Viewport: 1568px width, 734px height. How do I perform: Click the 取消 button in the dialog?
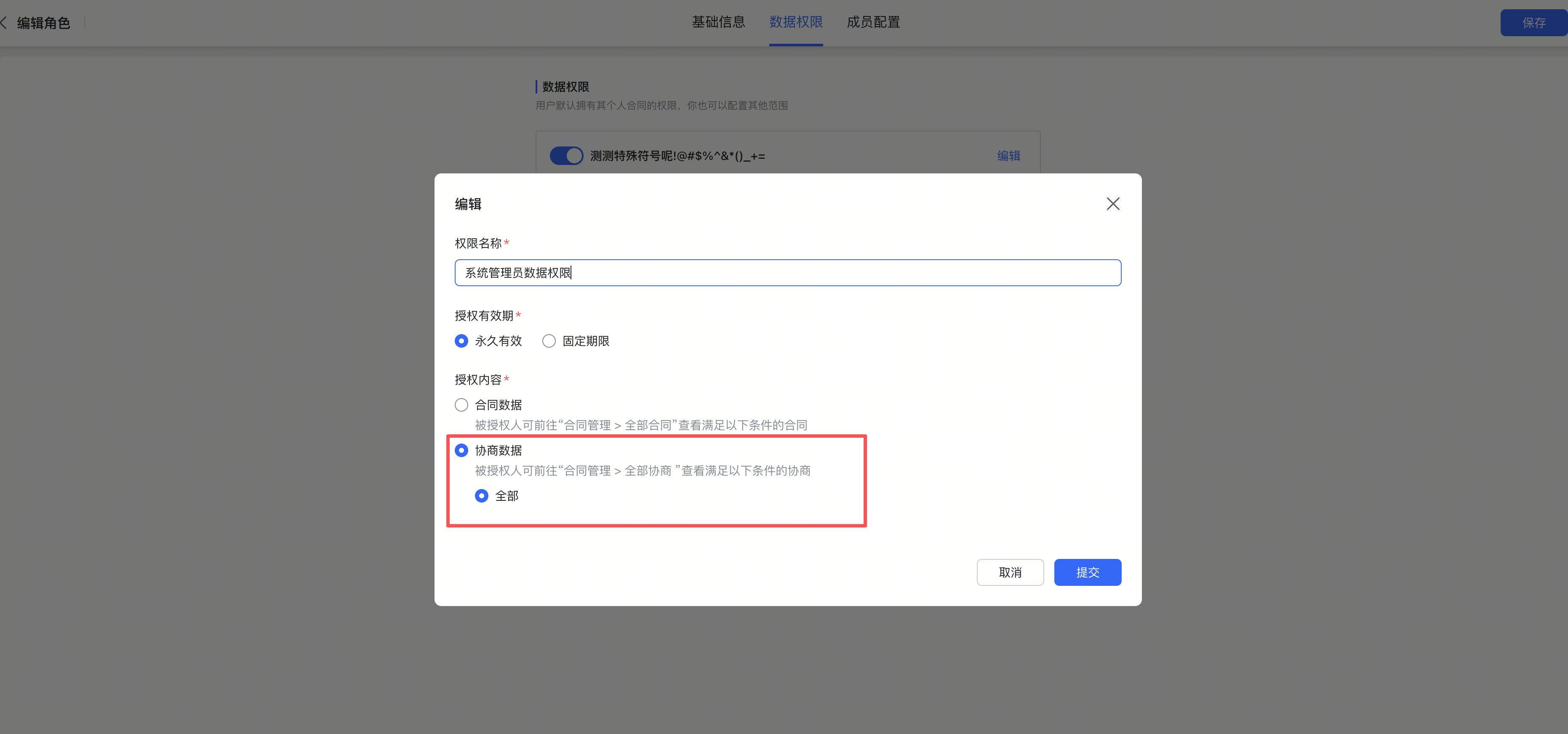1010,572
